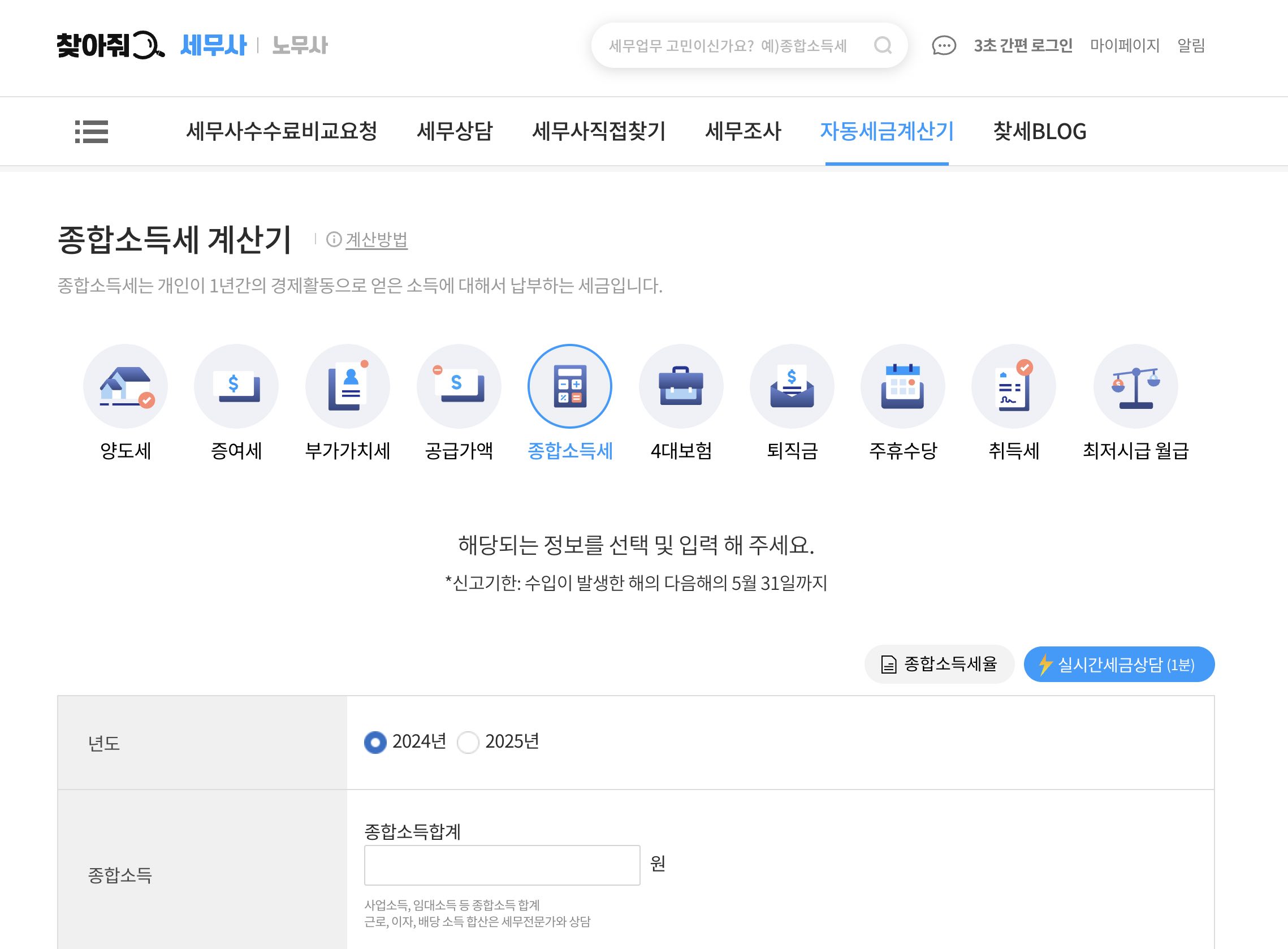Click the 종합소득합계 input field
Screen dimensions: 1288x949
click(x=502, y=865)
